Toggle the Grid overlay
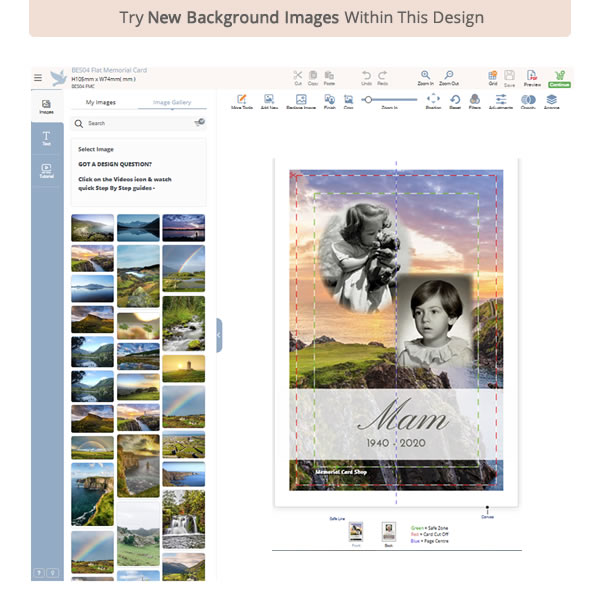This screenshot has height=600, width=600. [x=492, y=77]
